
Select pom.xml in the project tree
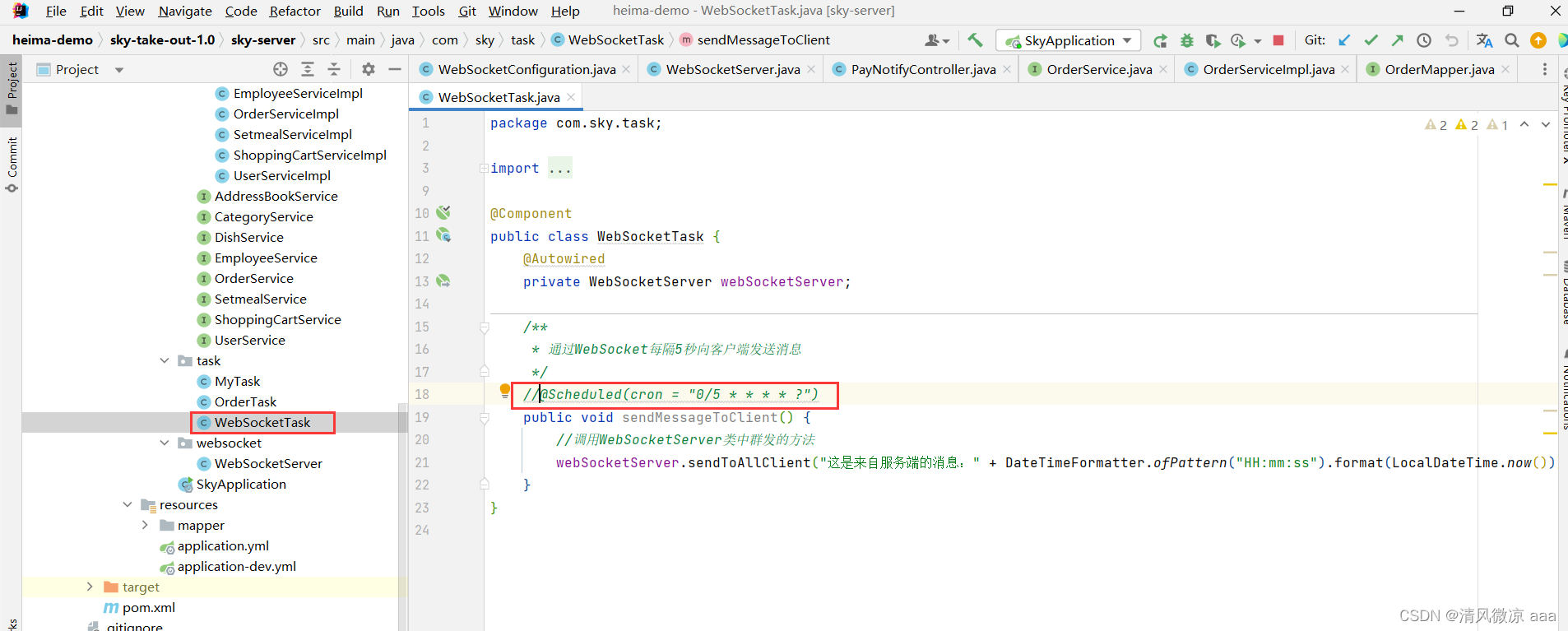click(x=148, y=607)
